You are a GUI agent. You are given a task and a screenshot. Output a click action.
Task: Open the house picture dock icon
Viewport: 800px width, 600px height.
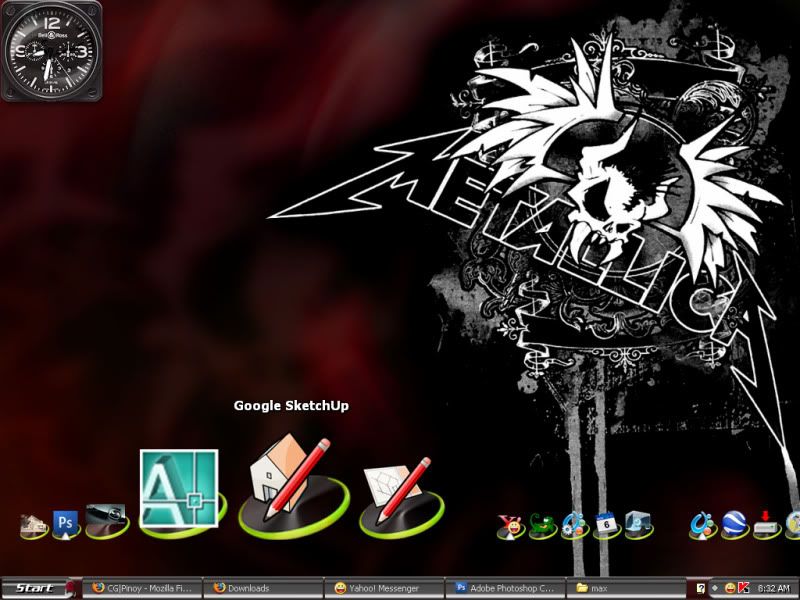(x=34, y=526)
